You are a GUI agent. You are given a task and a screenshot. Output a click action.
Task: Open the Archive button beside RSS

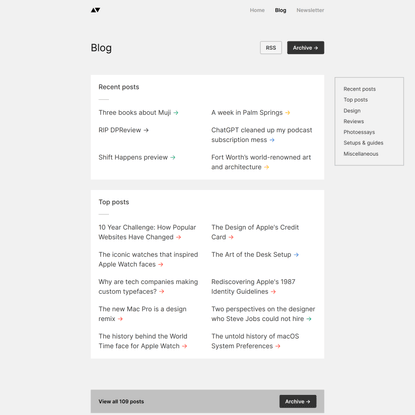[305, 48]
